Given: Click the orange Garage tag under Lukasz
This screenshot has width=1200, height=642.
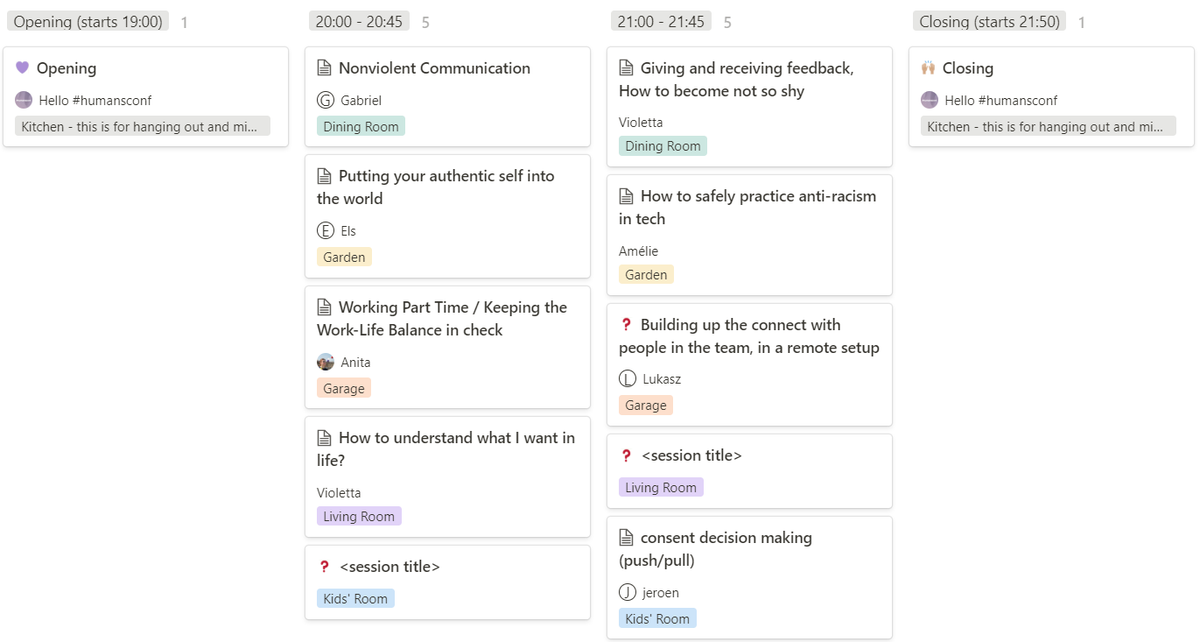Looking at the screenshot, I should pos(646,405).
